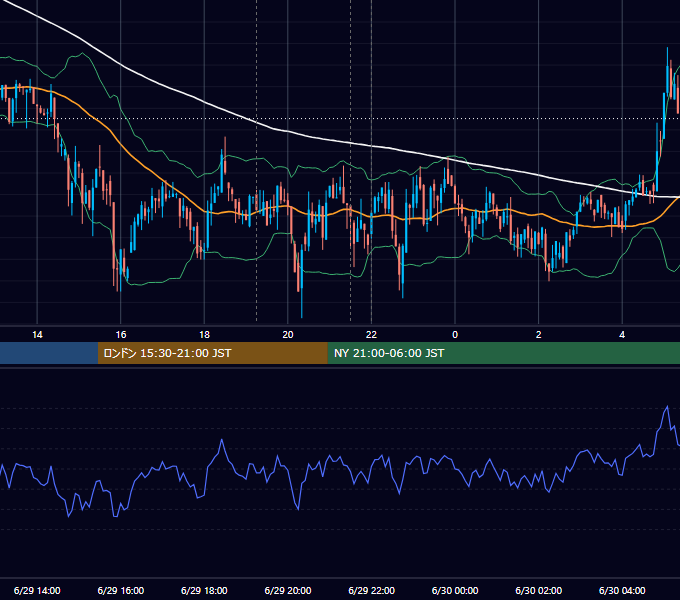Viewport: 680px width, 600px height.
Task: Click the 14 hour label on the price chart axis
Action: (x=37, y=335)
